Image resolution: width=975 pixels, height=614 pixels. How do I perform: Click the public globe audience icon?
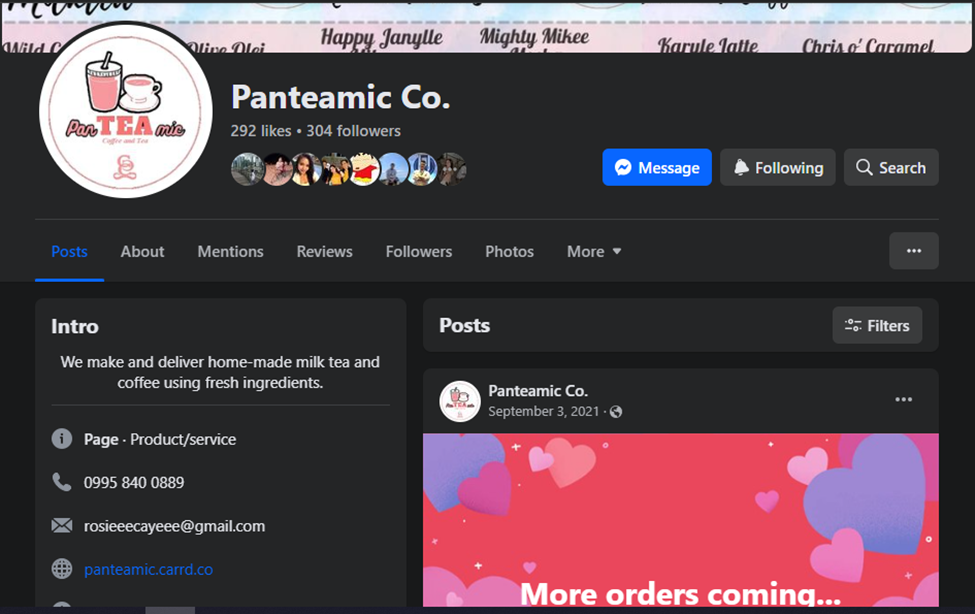616,412
